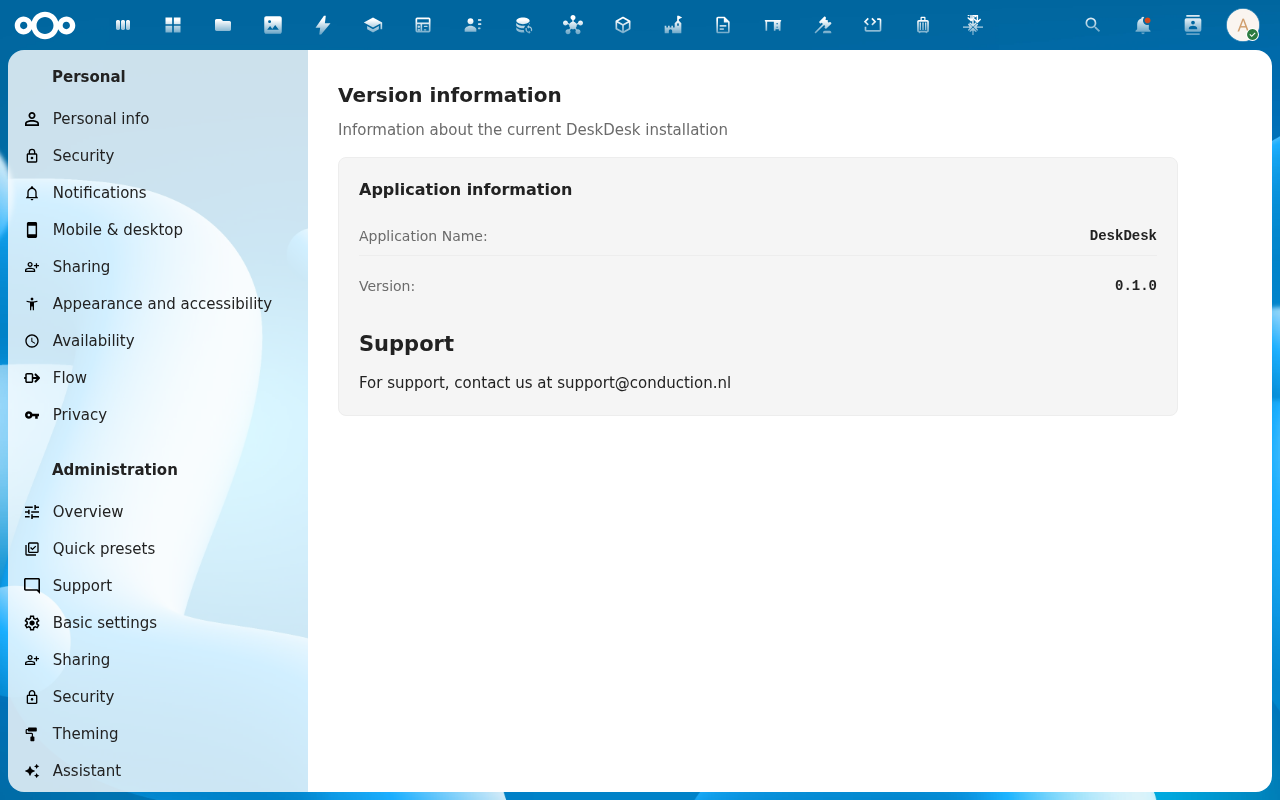
Task: Open the graduation cap app icon
Action: click(373, 25)
